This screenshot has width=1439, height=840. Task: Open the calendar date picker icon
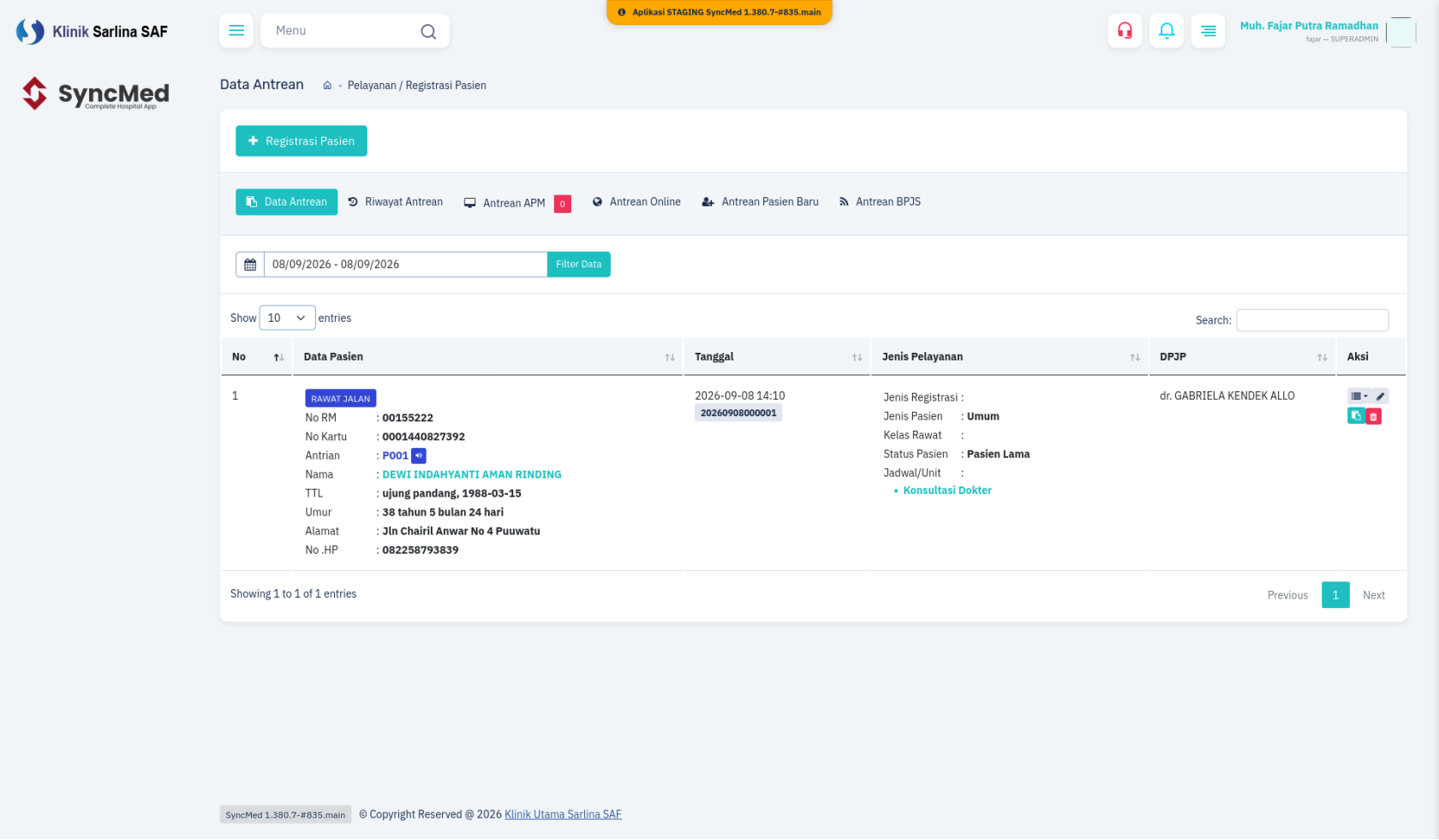250,265
